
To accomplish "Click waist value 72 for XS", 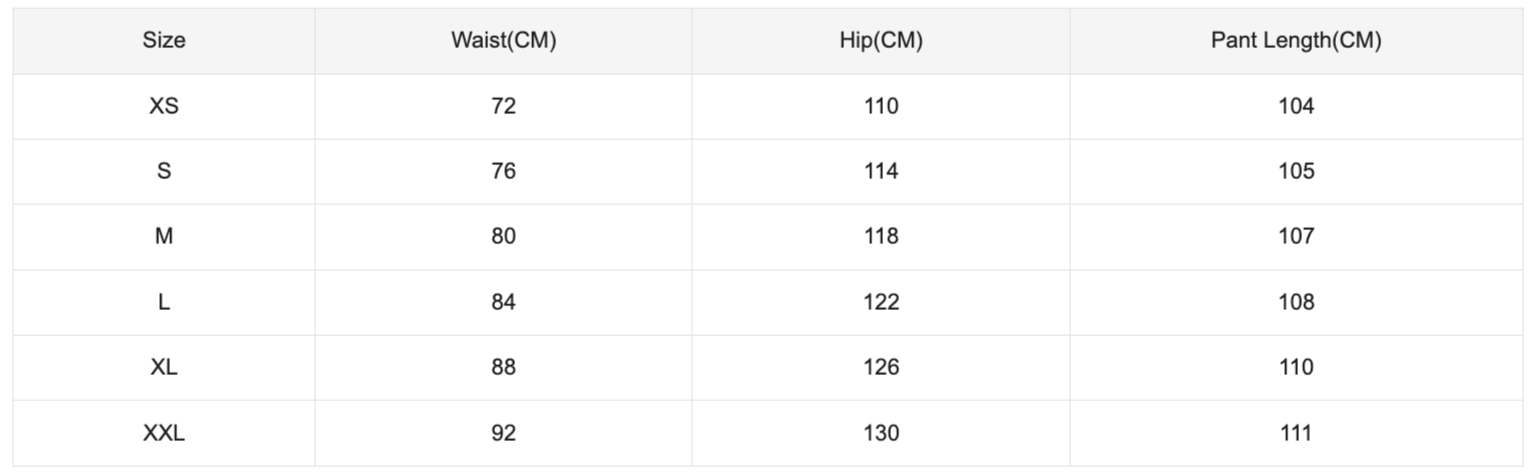I will click(503, 106).
